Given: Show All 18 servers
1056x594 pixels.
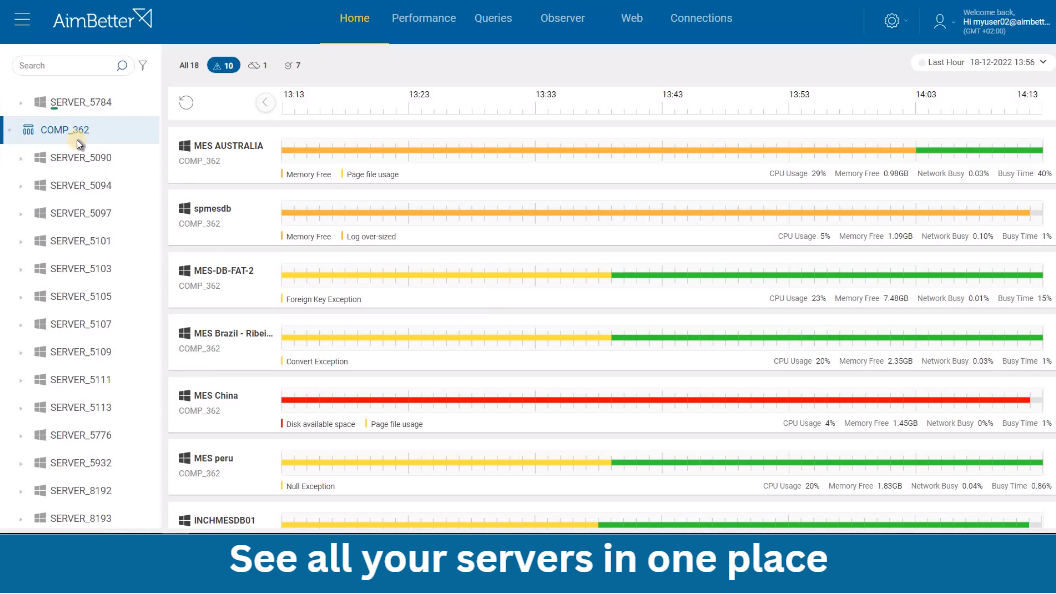Looking at the screenshot, I should pyautogui.click(x=189, y=65).
